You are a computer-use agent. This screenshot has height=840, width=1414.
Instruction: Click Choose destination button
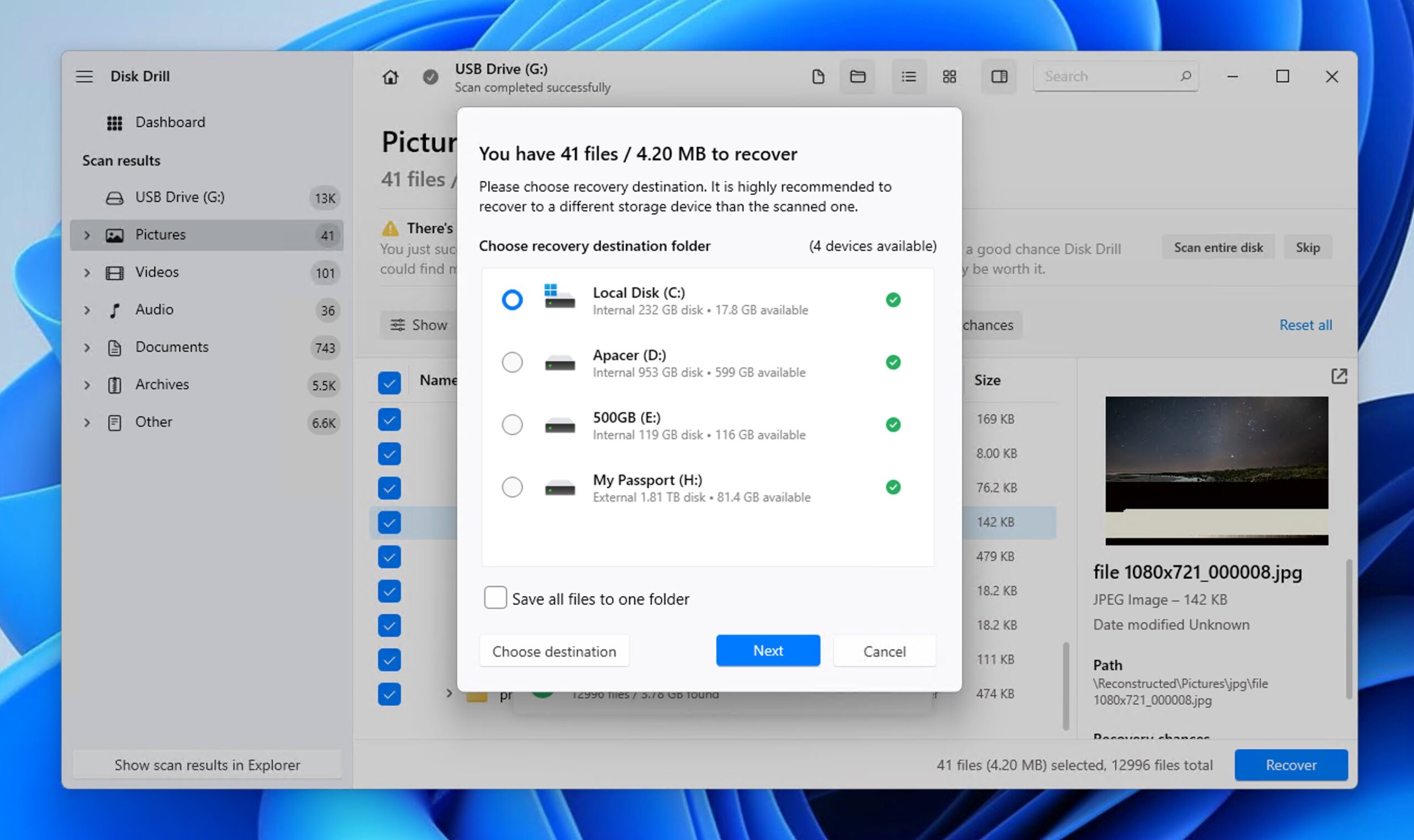553,652
